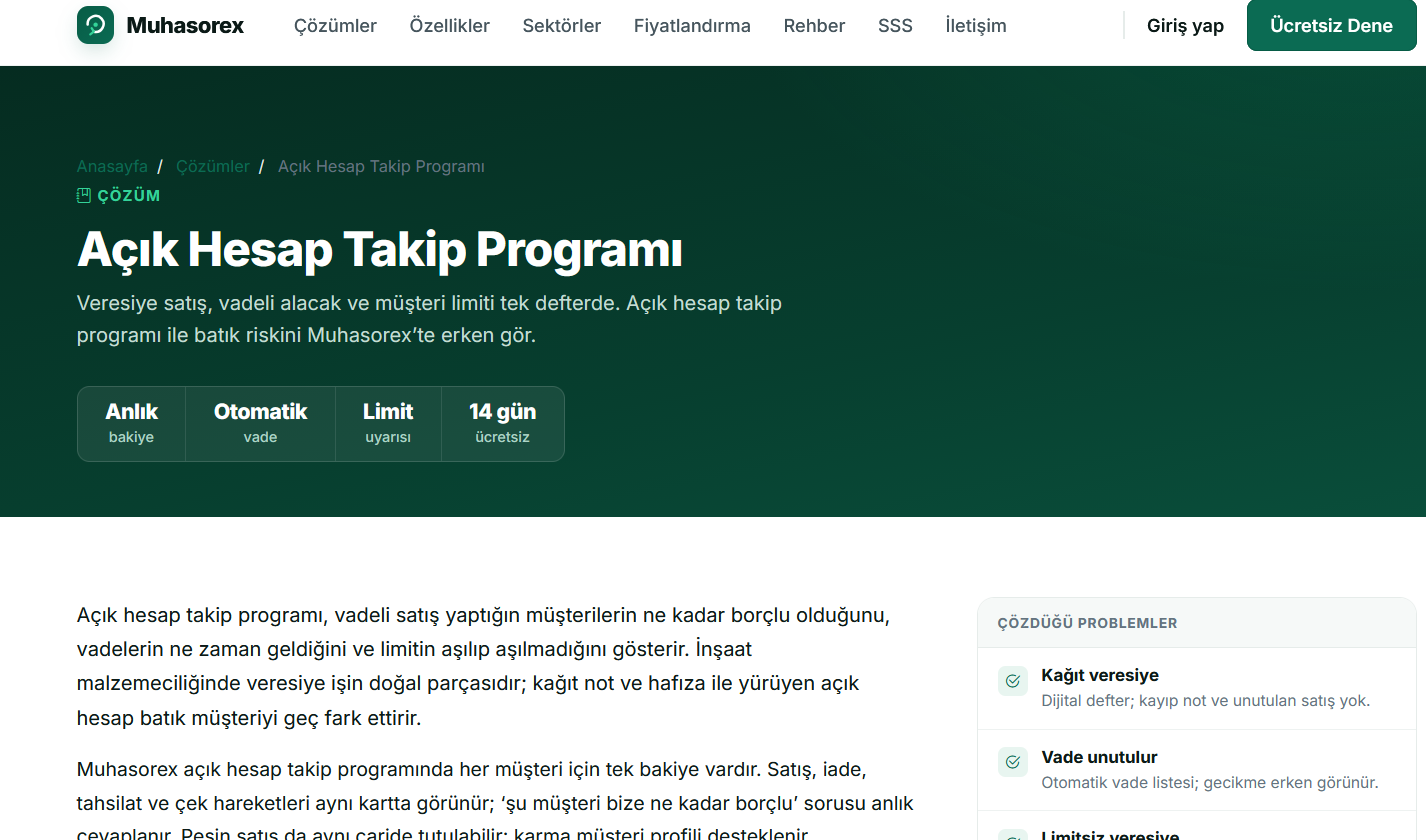The width and height of the screenshot is (1426, 840).
Task: Open the Fiyatlandırma page
Action: (692, 26)
